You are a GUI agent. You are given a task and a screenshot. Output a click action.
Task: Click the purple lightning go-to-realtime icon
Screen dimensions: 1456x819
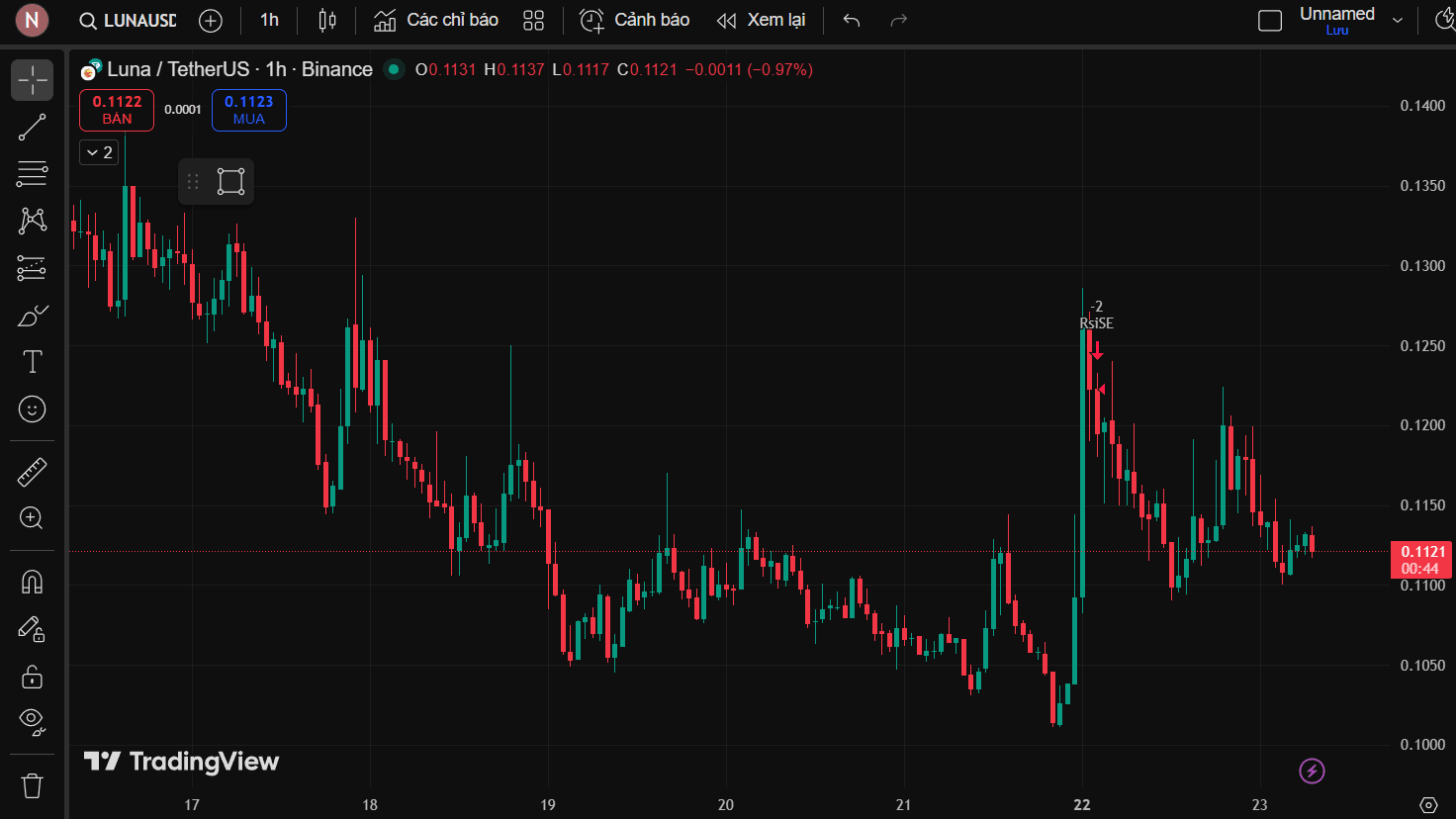(x=1313, y=771)
